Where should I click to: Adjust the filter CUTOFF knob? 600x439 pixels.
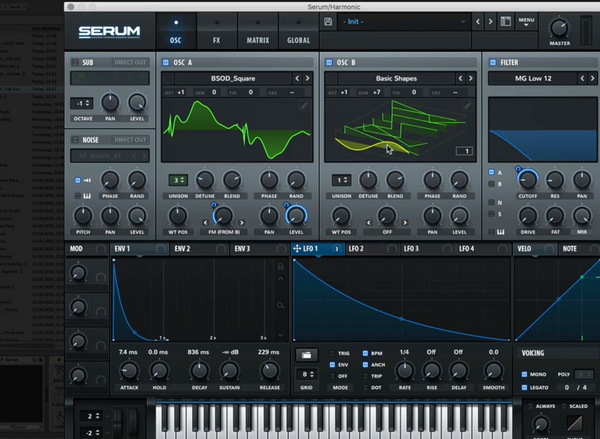528,180
